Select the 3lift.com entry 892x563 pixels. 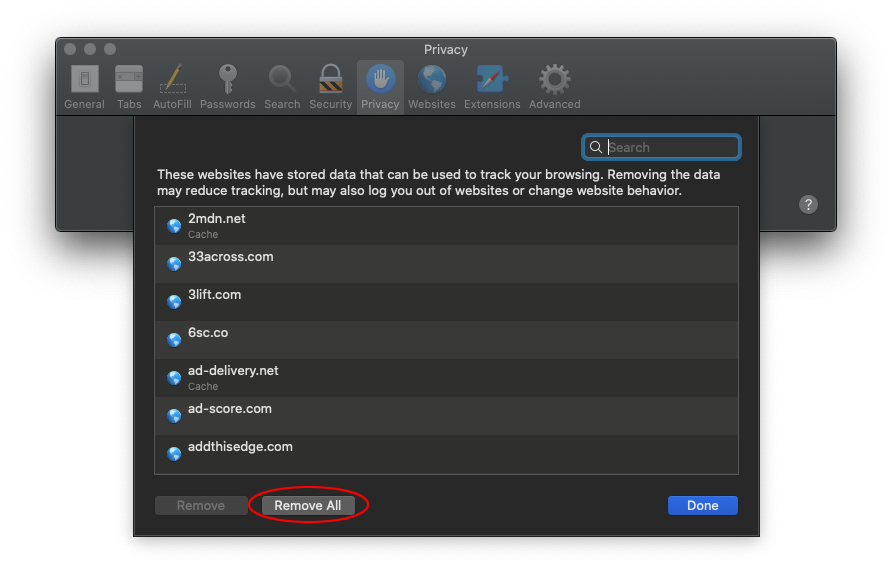point(447,302)
